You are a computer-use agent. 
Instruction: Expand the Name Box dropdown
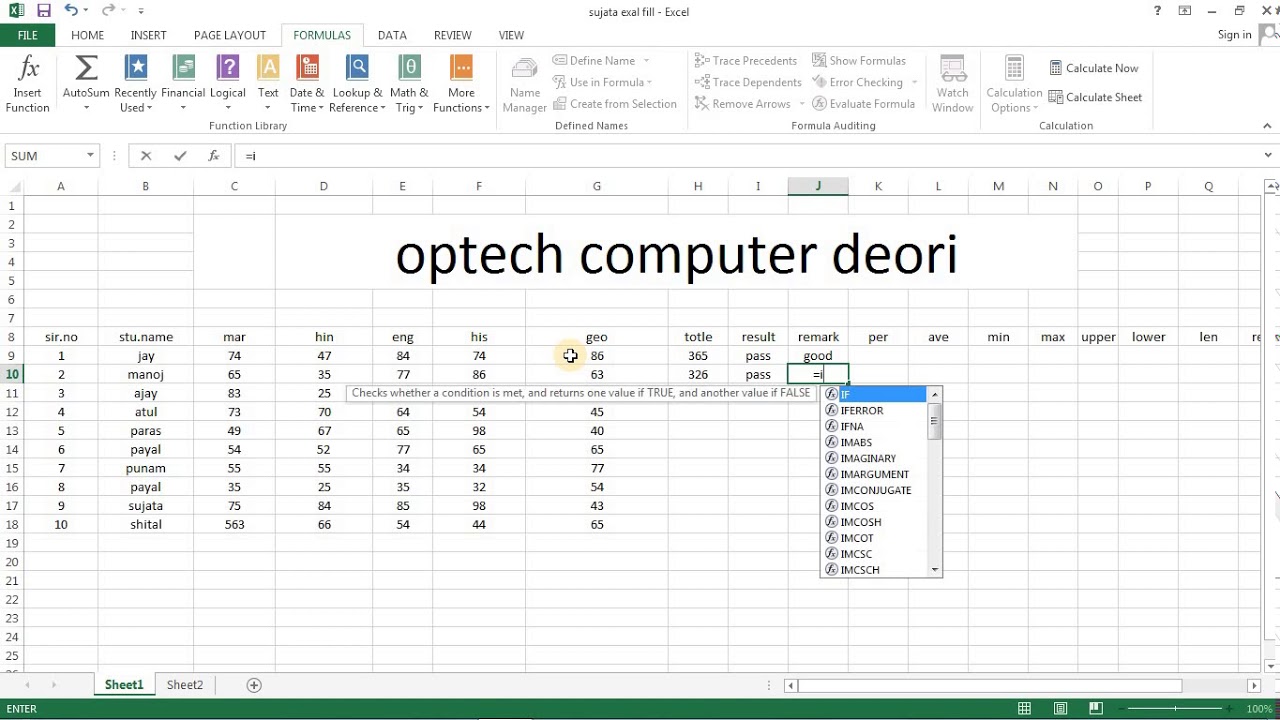point(90,156)
